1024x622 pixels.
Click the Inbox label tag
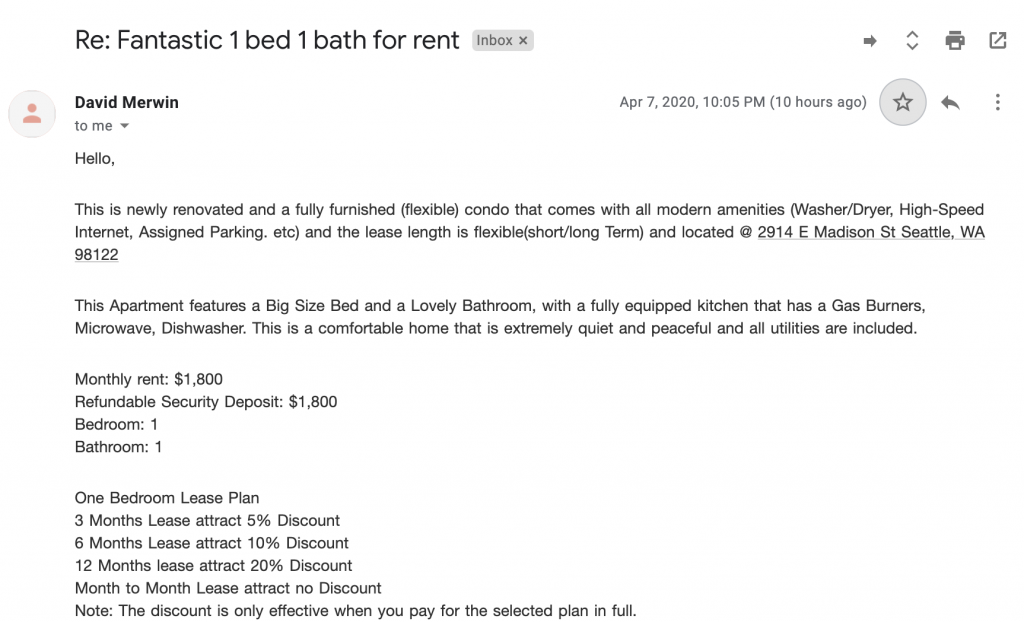click(x=494, y=41)
